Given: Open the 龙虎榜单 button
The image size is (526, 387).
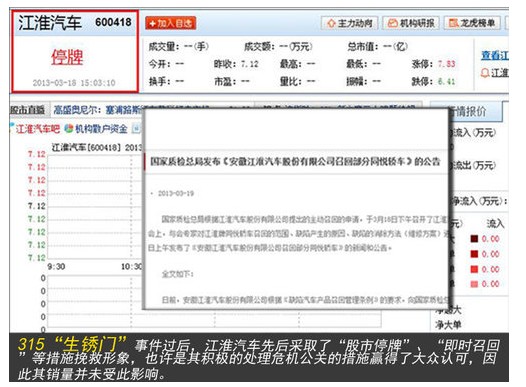Looking at the screenshot, I should coord(472,23).
